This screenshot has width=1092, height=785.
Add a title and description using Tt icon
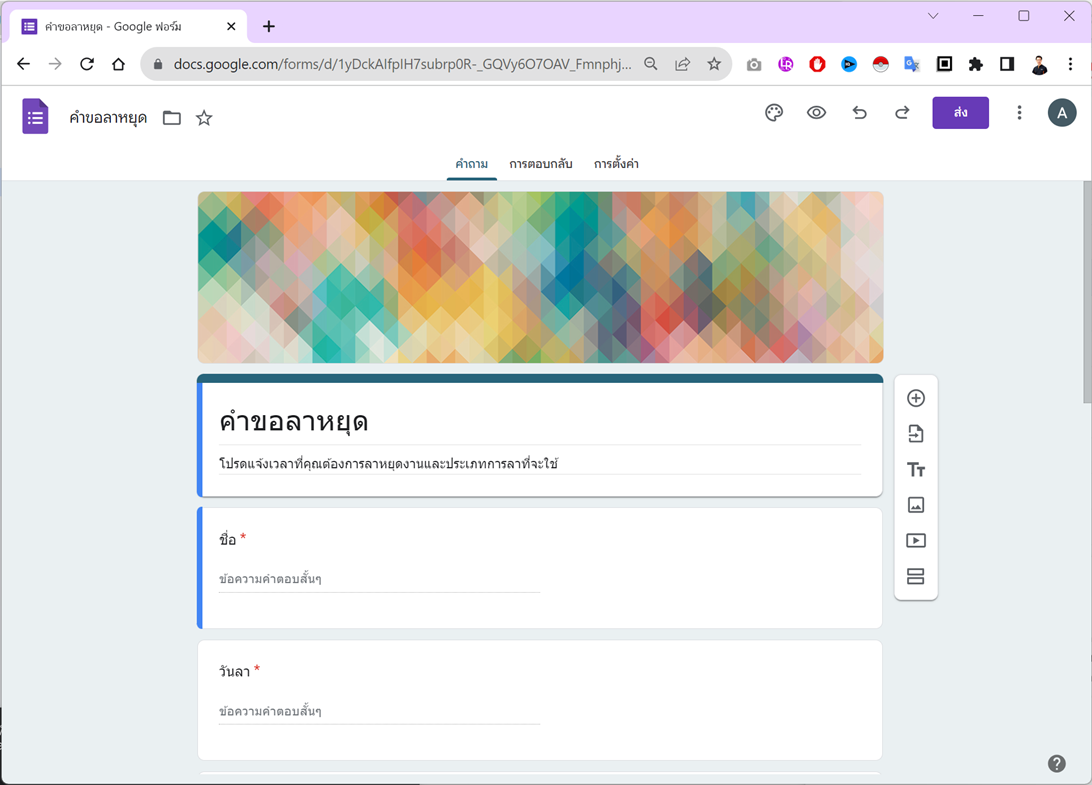[916, 469]
